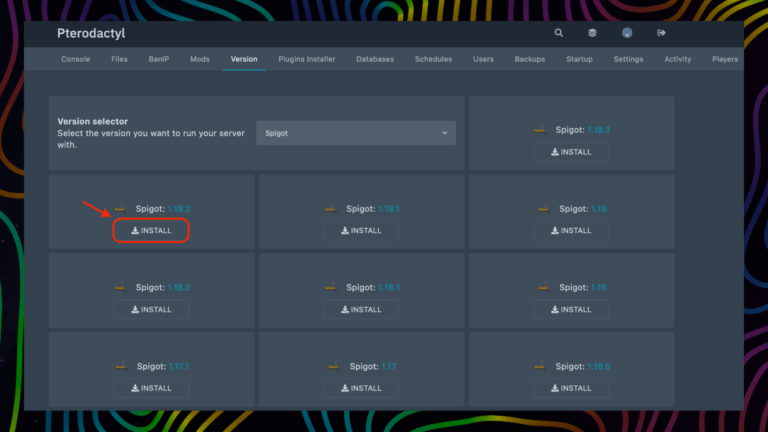Click the Spigot logo icon beside version 1.16.5
The height and width of the screenshot is (432, 768).
click(x=539, y=367)
